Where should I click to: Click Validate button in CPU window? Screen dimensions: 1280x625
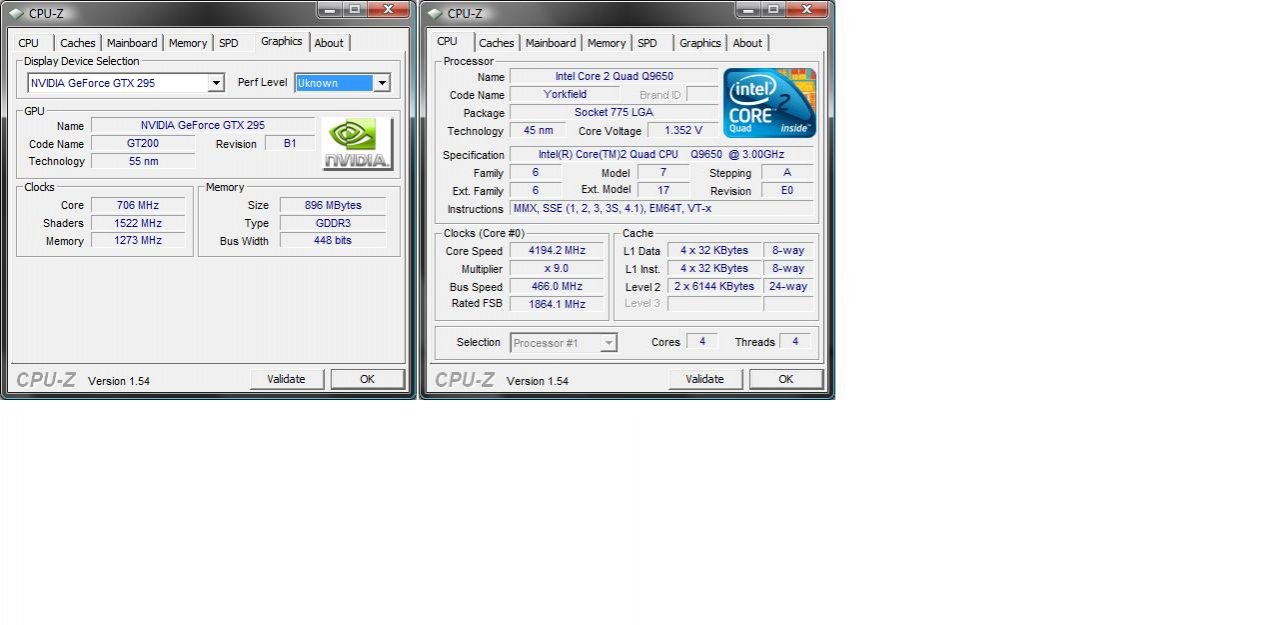(705, 379)
